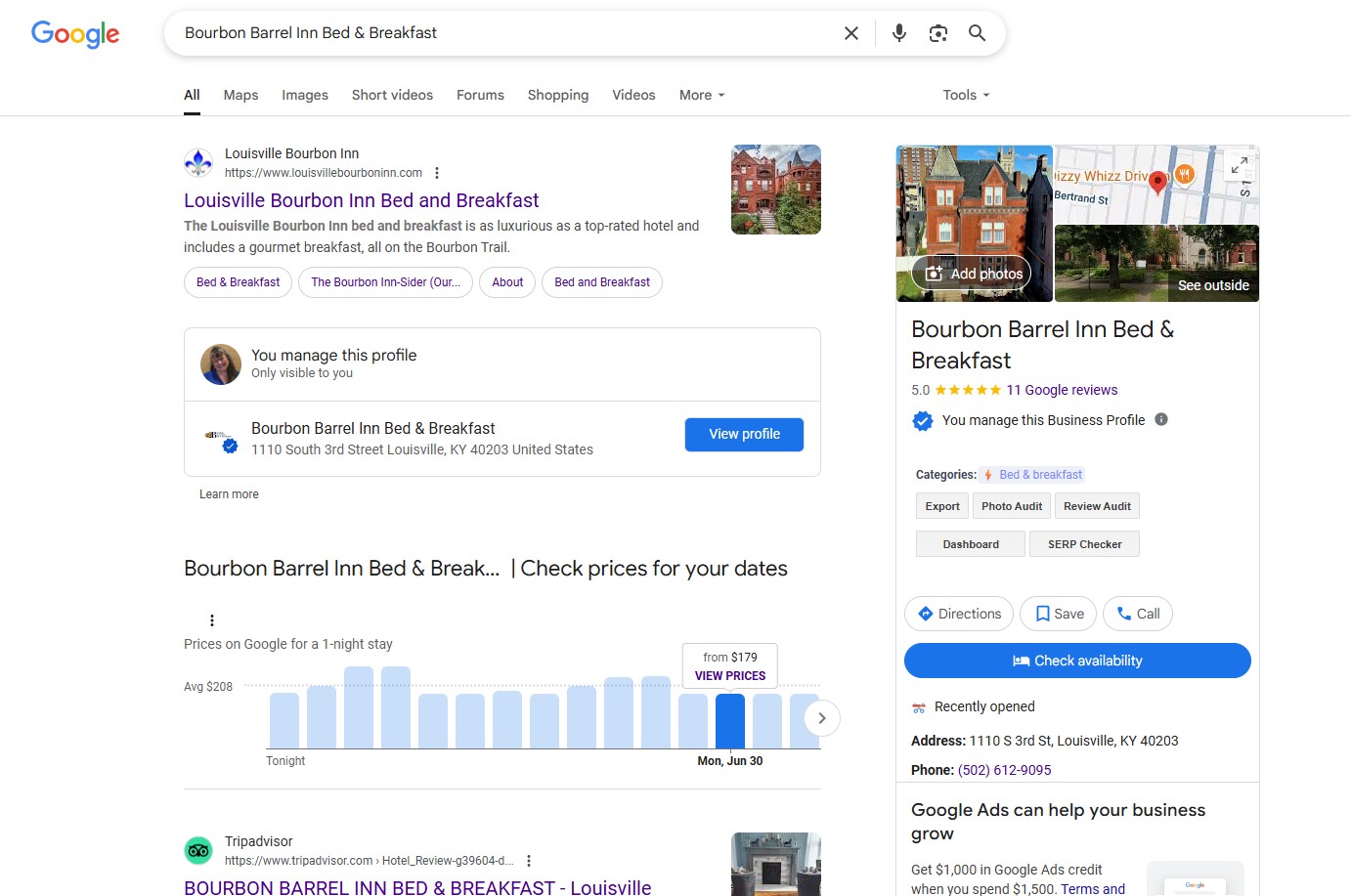Switch to the Images tab

[x=305, y=95]
